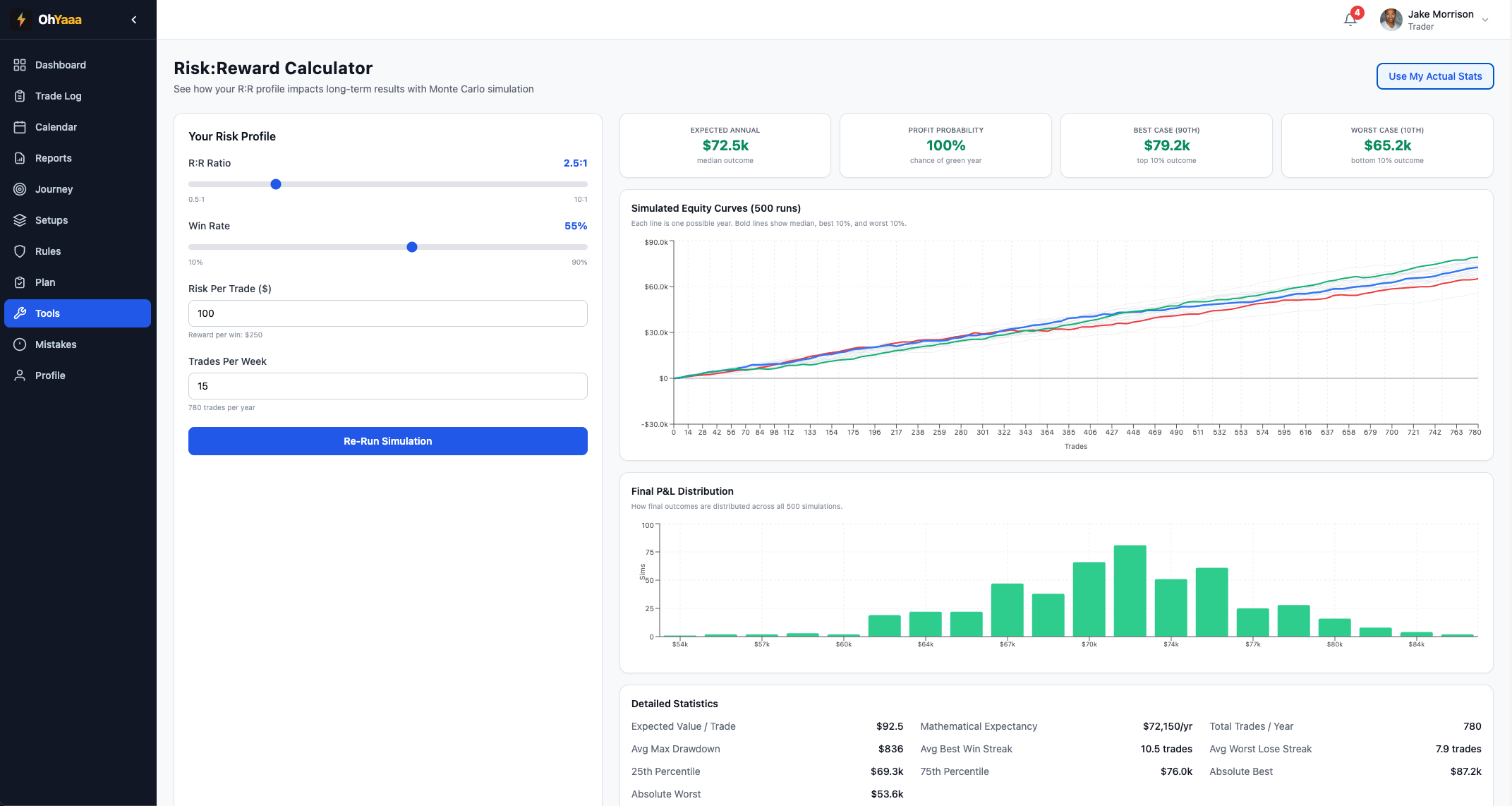This screenshot has width=1512, height=806.
Task: Click the Rules shield icon
Action: tap(20, 251)
